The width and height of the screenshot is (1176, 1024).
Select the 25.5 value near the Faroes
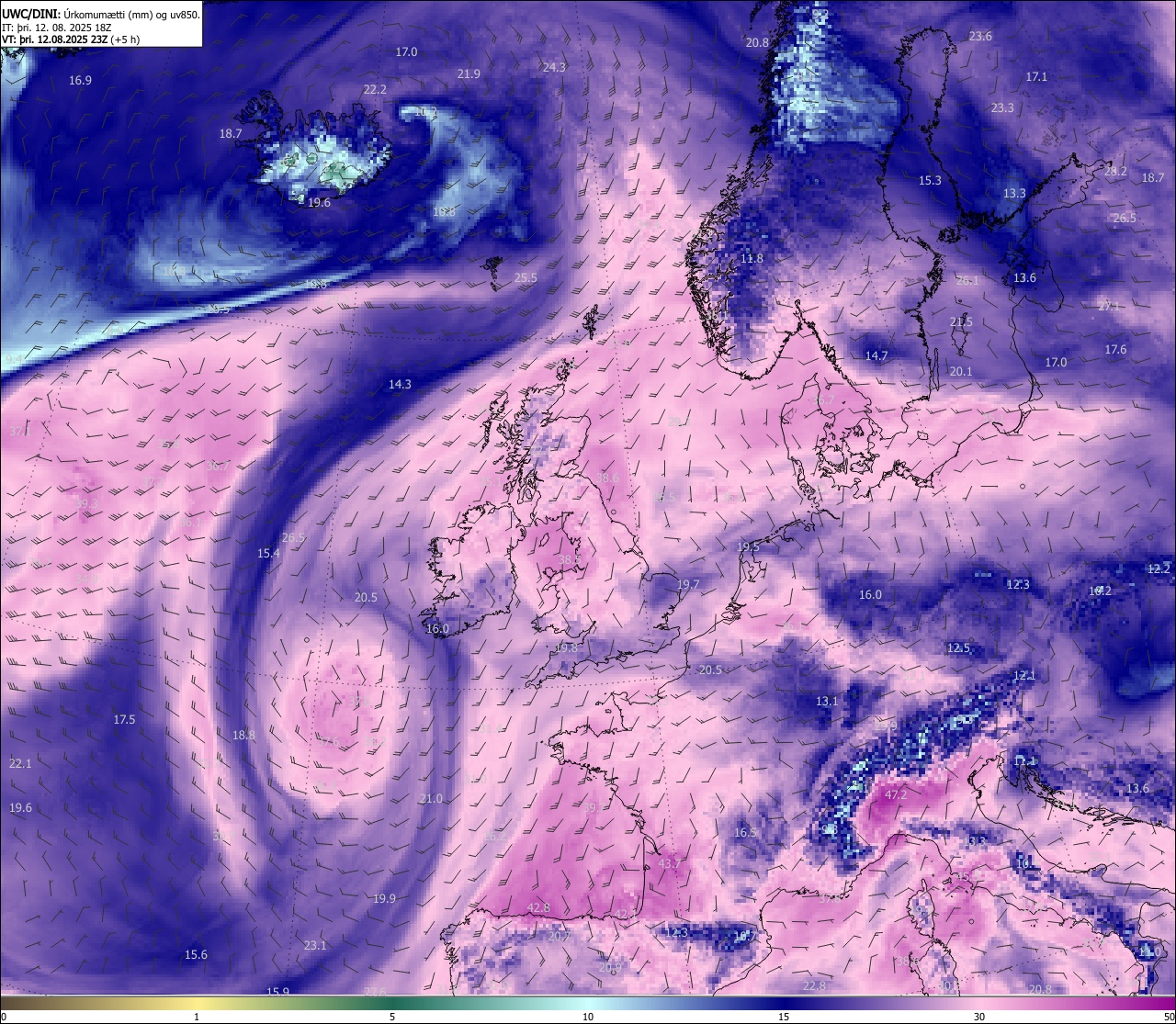pyautogui.click(x=526, y=278)
